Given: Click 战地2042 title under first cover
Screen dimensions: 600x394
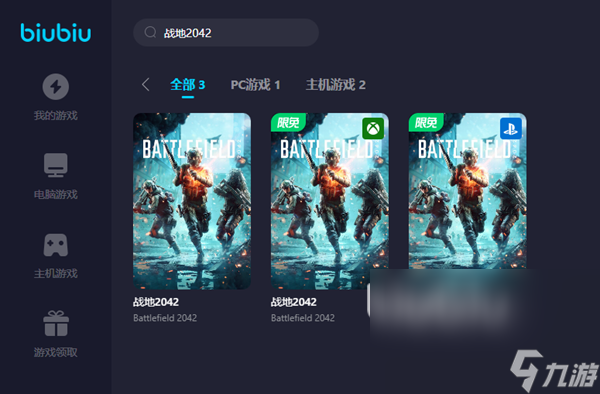Looking at the screenshot, I should point(156,302).
